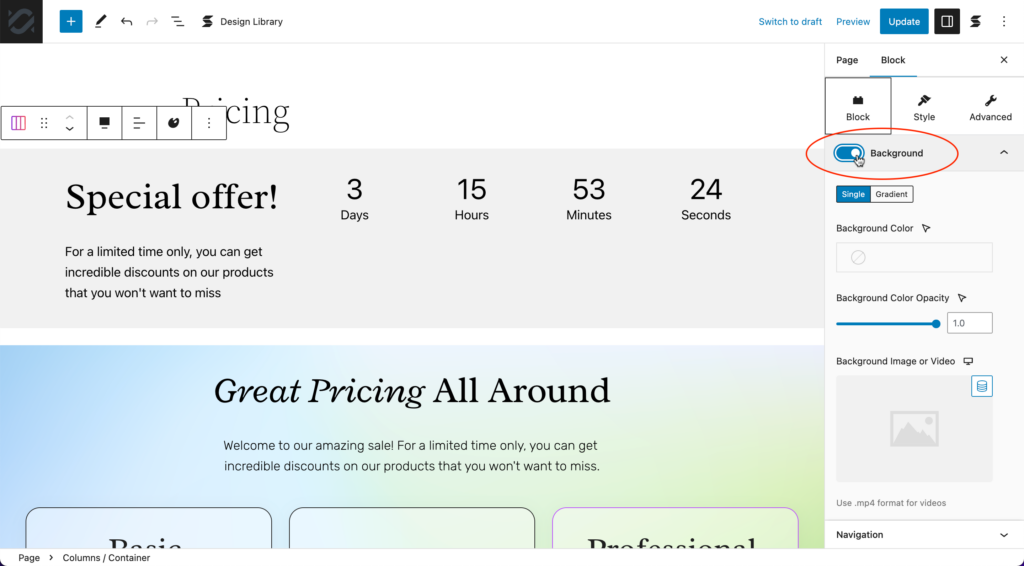Switch background type to Gradient

coord(891,194)
